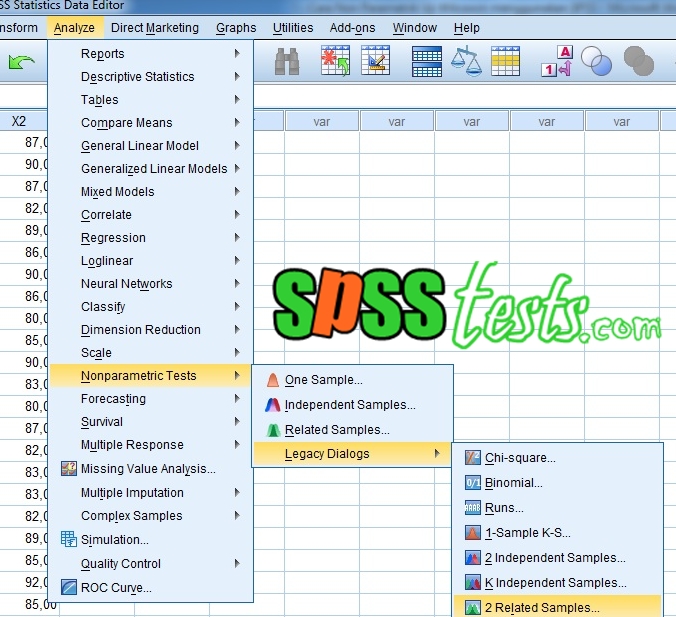676x617 pixels.
Task: Click the Find binoculars icon
Action: click(x=287, y=62)
